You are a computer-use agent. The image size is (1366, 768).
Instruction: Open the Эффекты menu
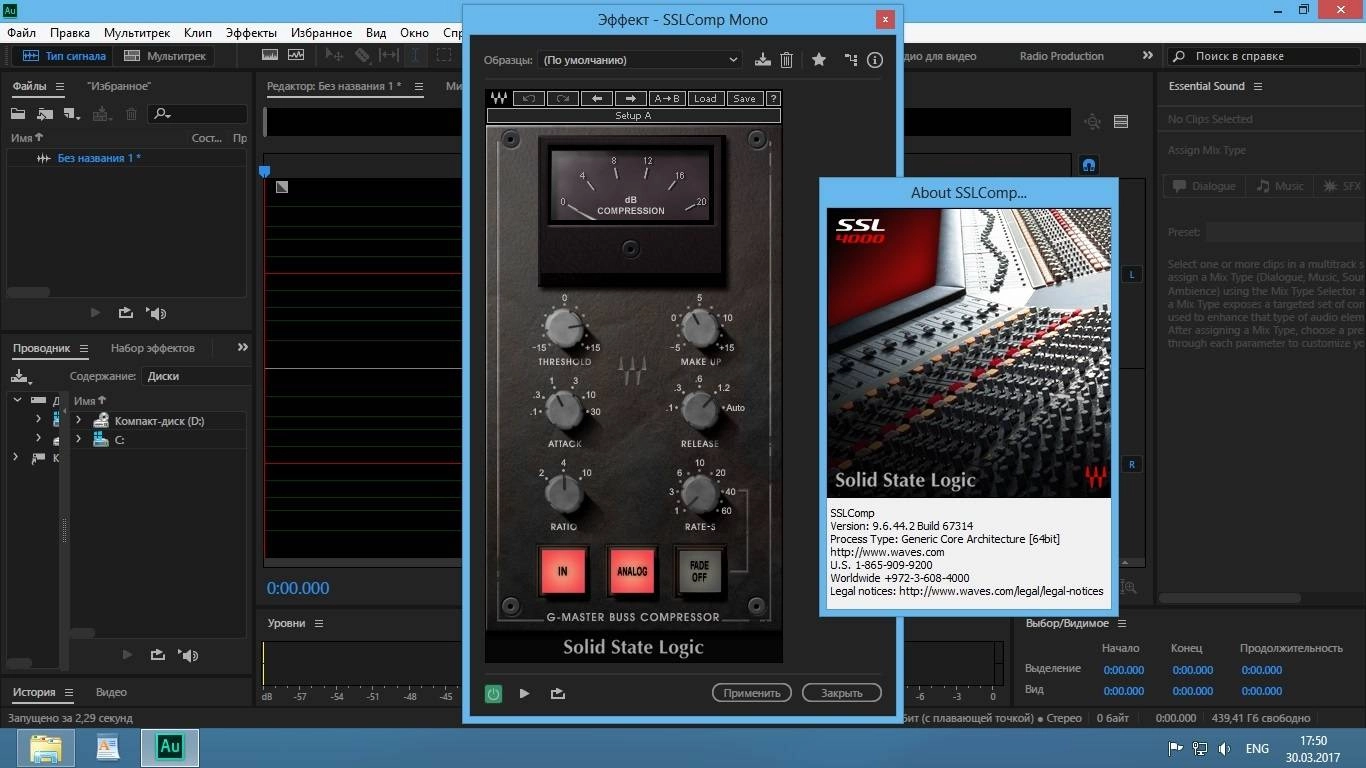point(251,33)
